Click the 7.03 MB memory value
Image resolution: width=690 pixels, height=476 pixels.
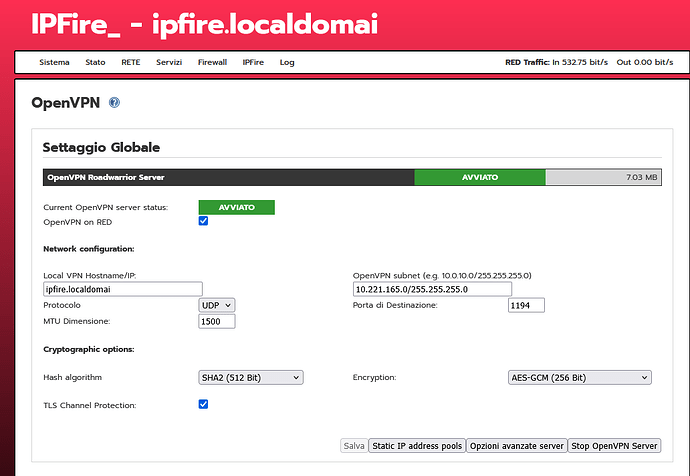(642, 177)
